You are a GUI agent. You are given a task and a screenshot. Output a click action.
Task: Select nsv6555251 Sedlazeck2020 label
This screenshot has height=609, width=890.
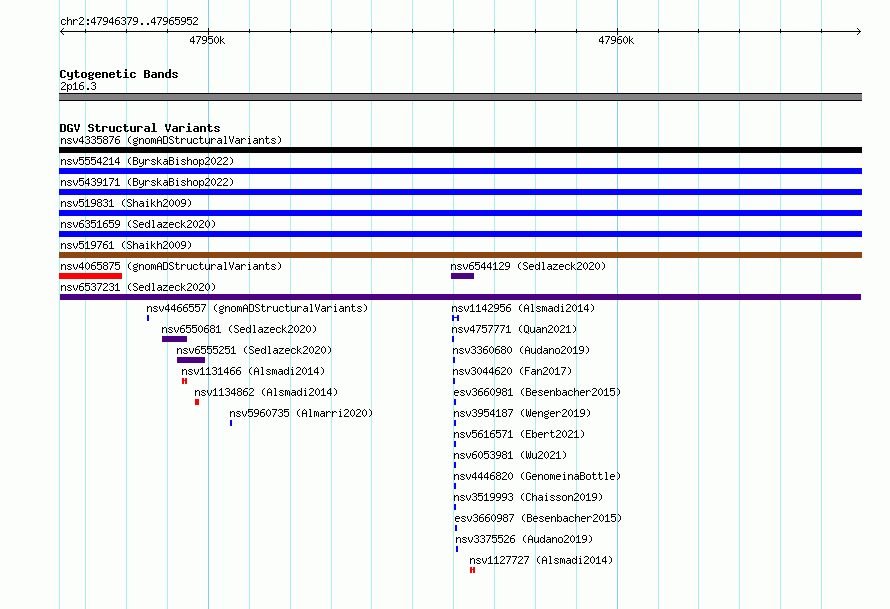(254, 350)
